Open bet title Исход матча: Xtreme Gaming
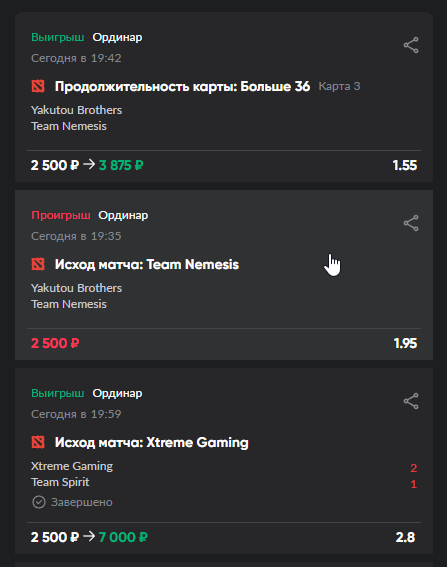Image resolution: width=447 pixels, height=567 pixels. (152, 443)
